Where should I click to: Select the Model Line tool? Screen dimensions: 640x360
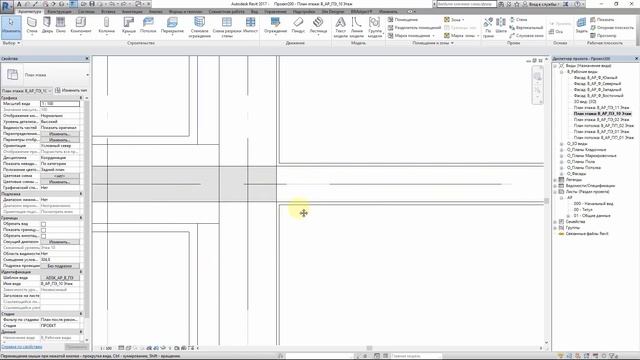point(357,27)
